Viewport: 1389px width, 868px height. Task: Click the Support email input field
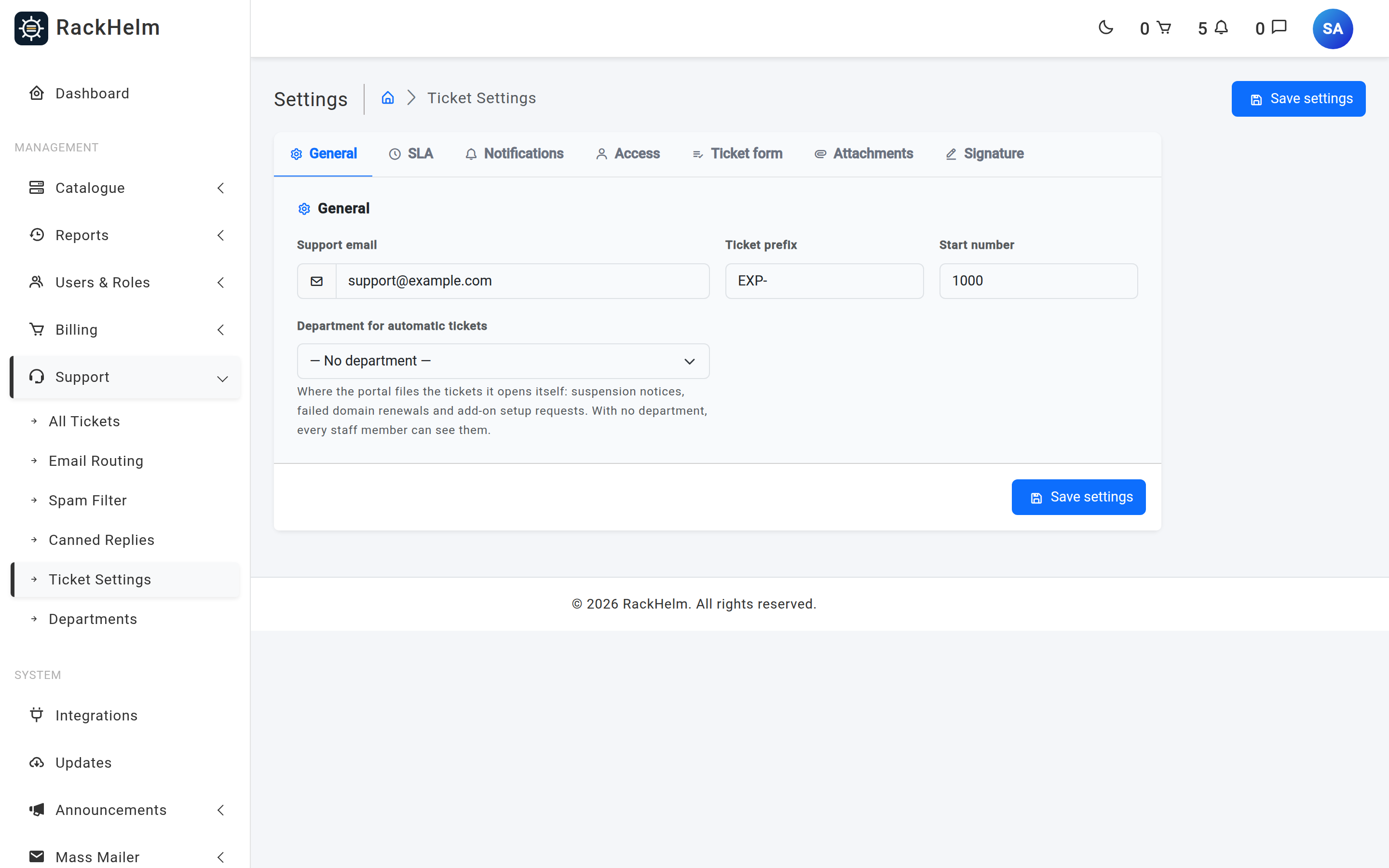tap(522, 281)
